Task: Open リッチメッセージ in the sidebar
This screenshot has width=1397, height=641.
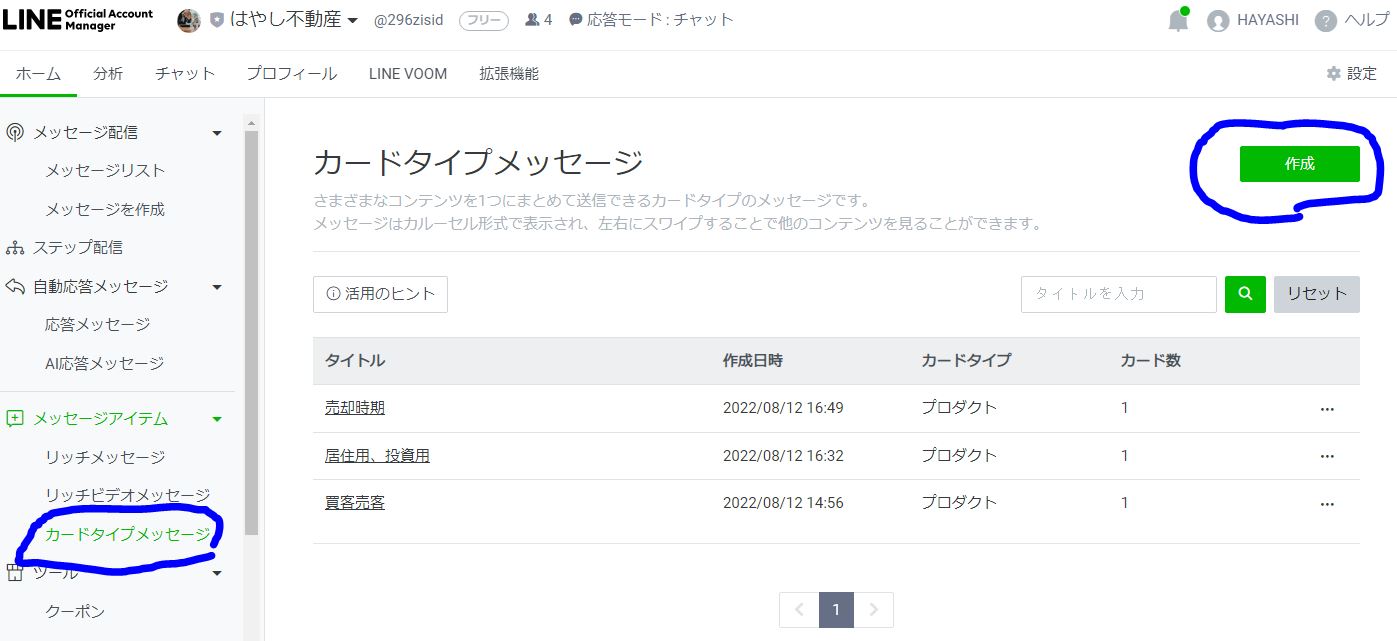Action: point(105,457)
